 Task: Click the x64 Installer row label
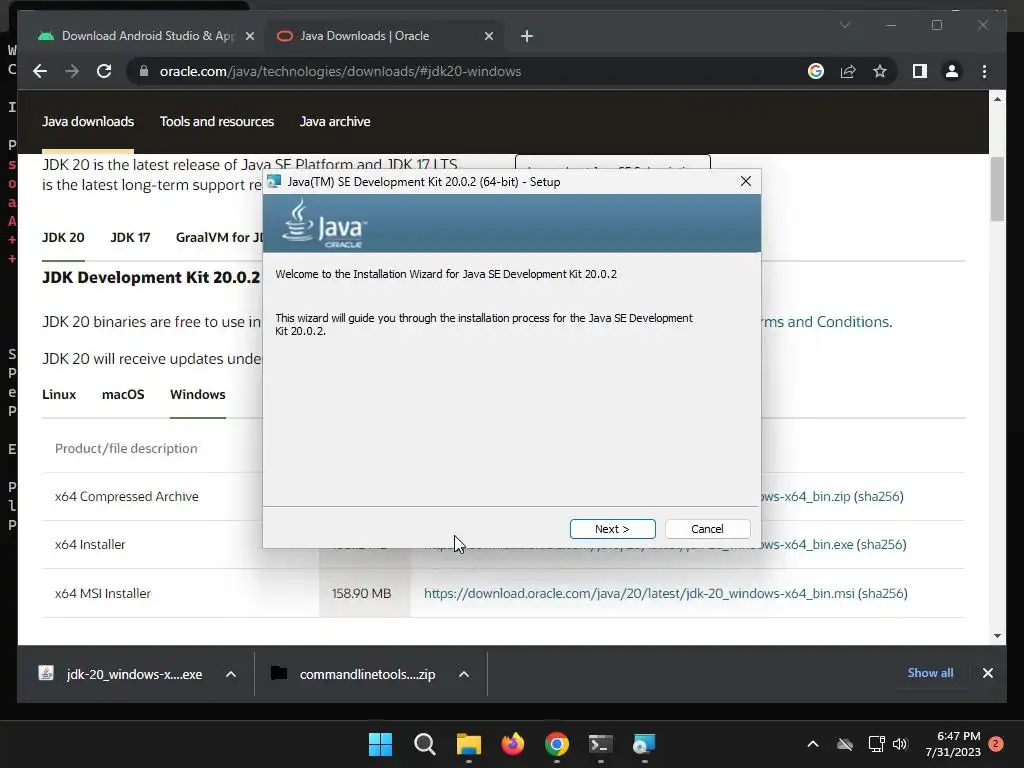pyautogui.click(x=90, y=545)
